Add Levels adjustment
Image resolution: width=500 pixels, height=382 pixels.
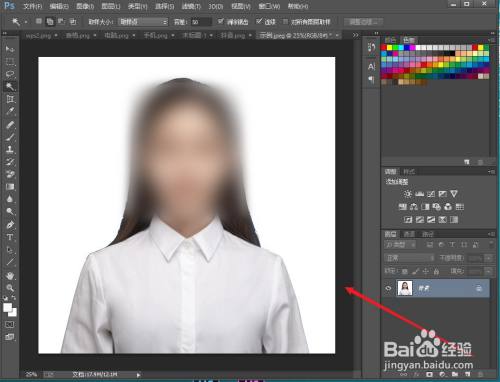coord(419,194)
